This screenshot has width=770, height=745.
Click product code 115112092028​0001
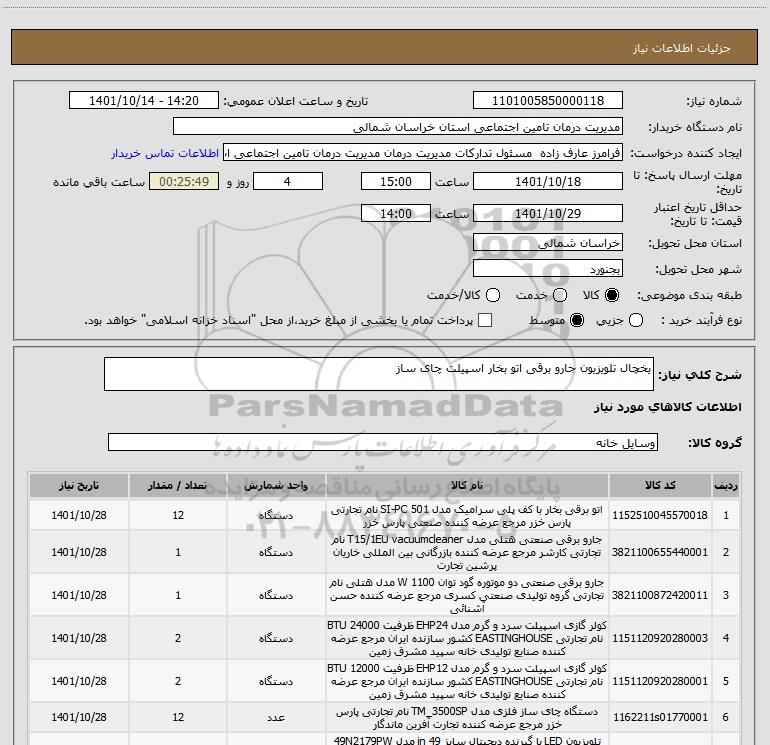660,681
